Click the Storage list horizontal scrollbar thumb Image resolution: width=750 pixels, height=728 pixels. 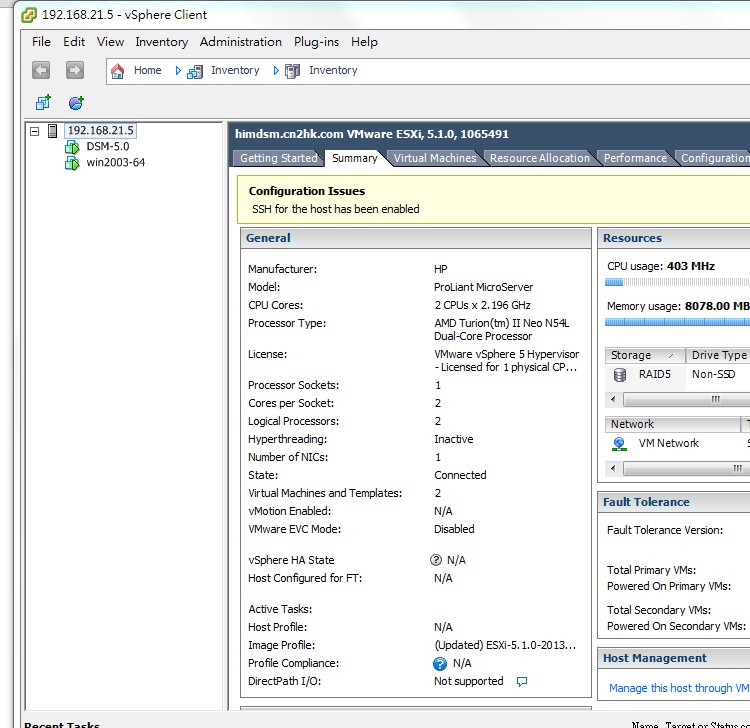tap(686, 399)
